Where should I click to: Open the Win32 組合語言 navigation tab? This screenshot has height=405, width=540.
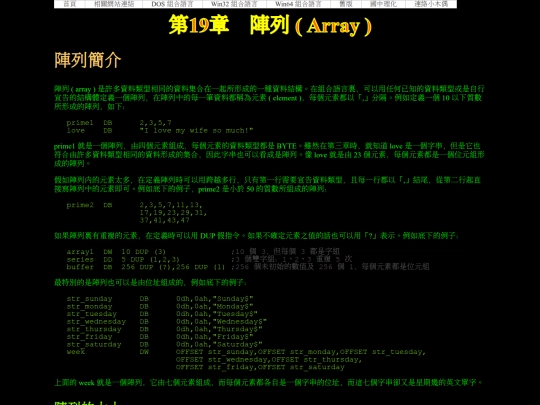pos(234,4)
